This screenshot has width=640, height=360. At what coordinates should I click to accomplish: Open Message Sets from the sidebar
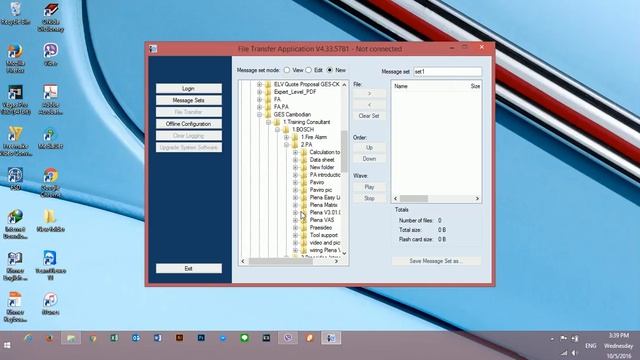(x=189, y=100)
